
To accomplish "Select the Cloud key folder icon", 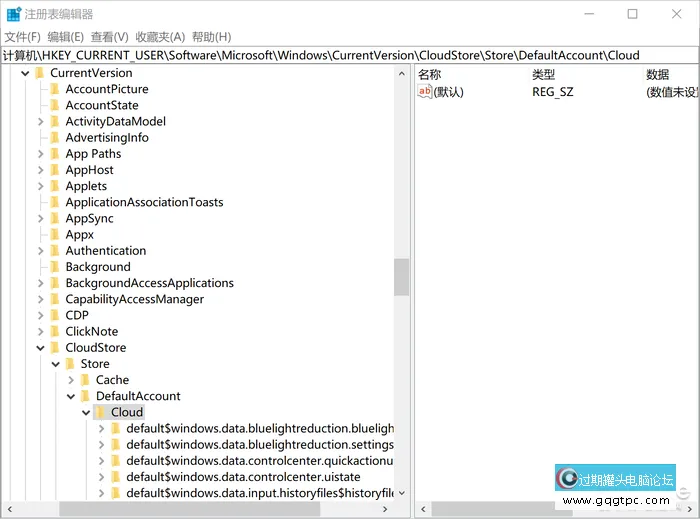I will 101,412.
